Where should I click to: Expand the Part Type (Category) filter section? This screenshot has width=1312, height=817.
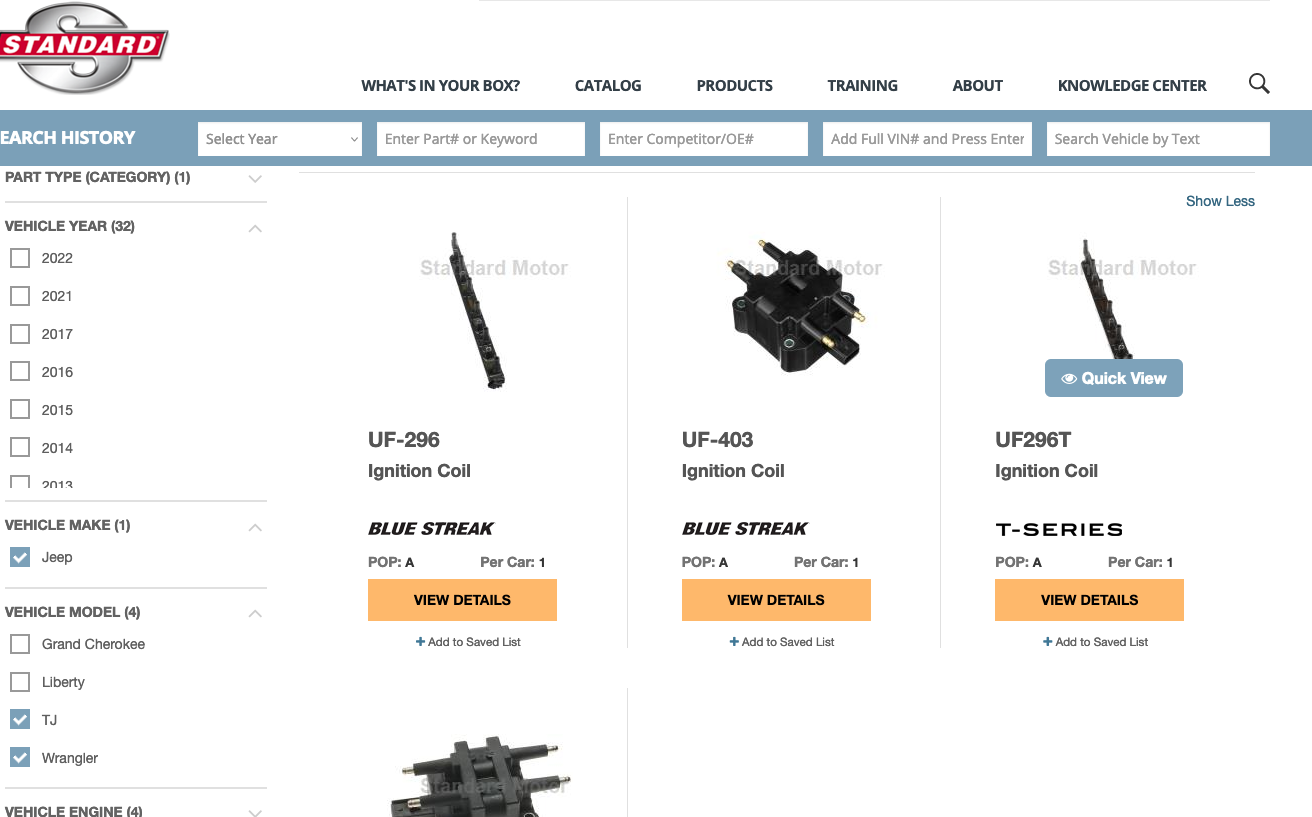[x=255, y=178]
